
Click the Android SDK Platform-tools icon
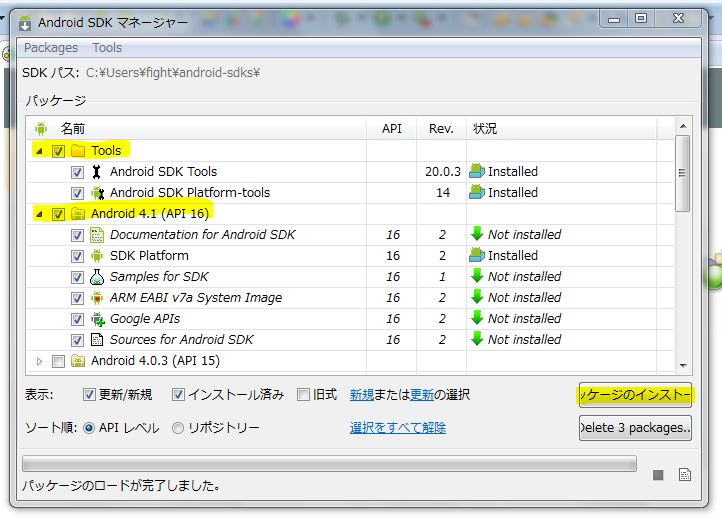(x=97, y=193)
